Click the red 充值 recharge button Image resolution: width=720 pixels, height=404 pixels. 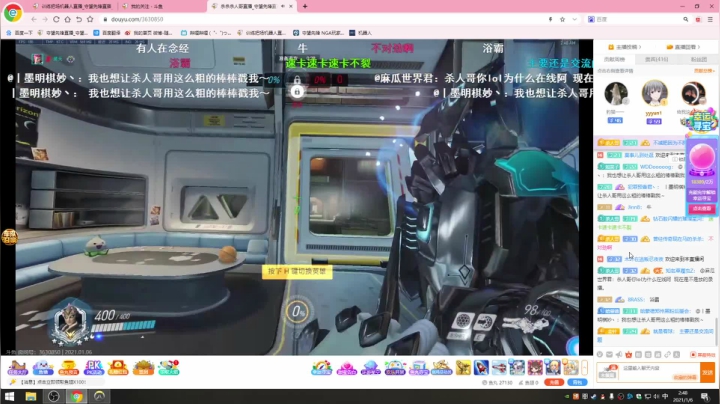point(554,382)
